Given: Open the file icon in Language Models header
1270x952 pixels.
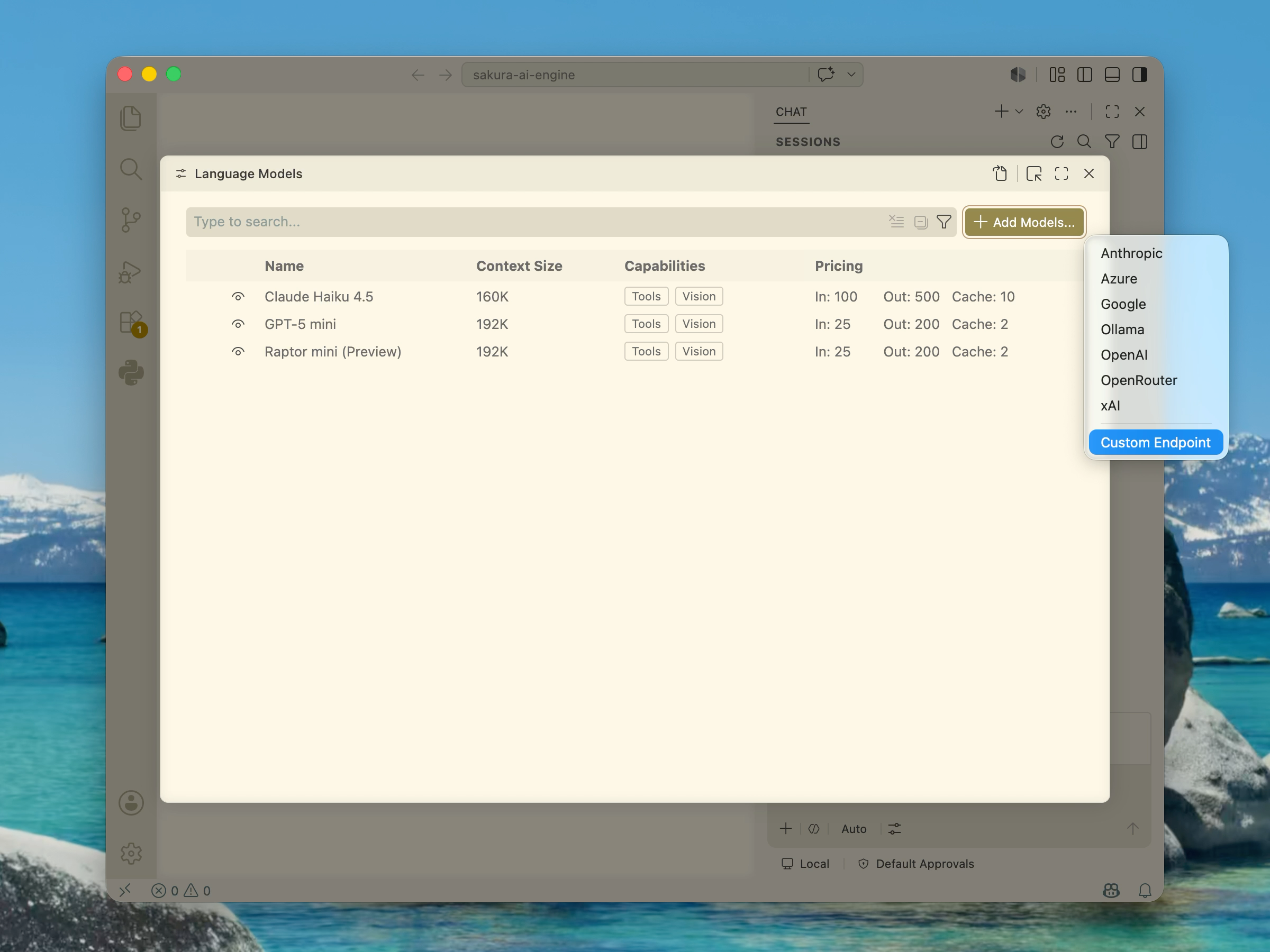Looking at the screenshot, I should [x=1000, y=173].
